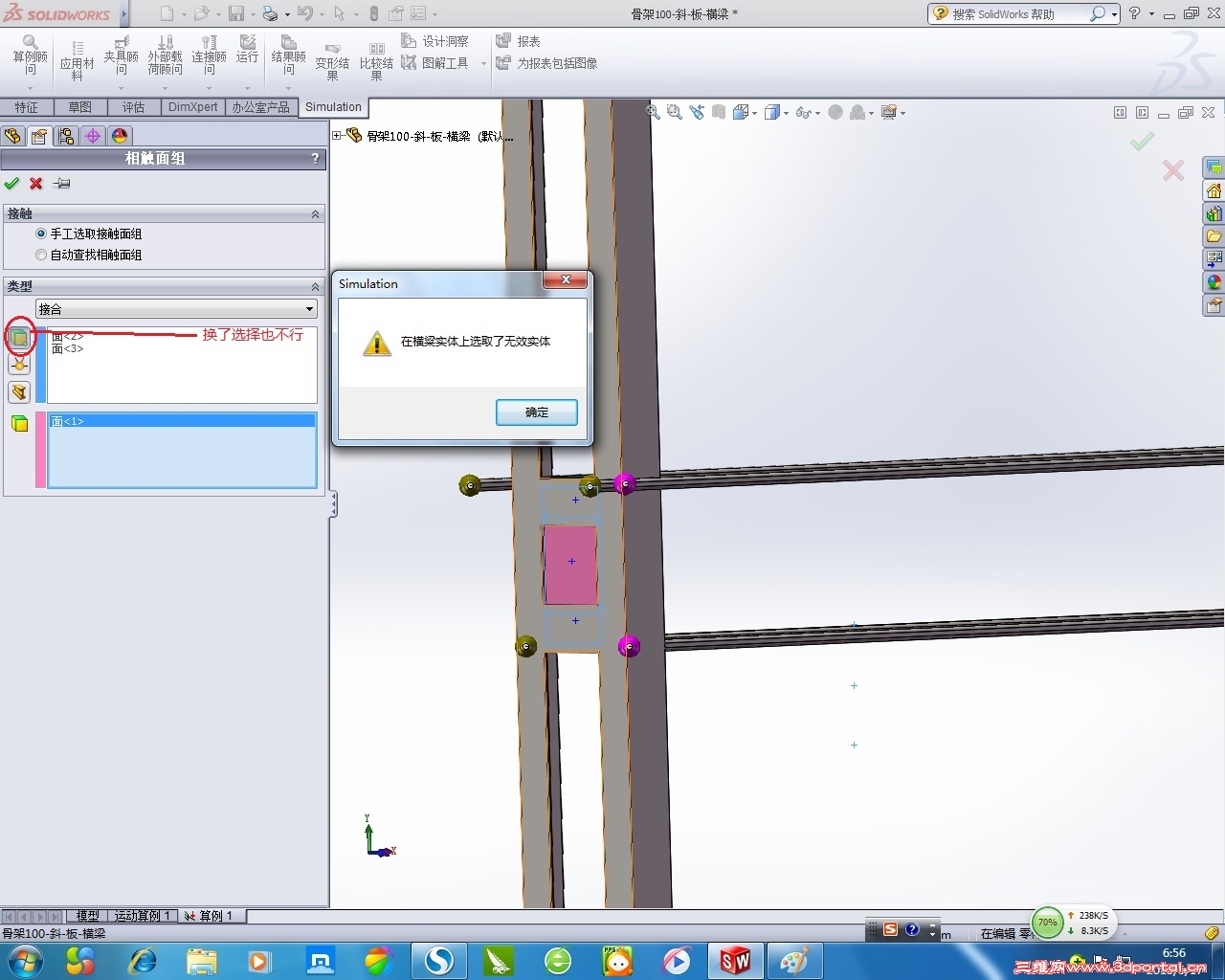This screenshot has width=1225, height=980.
Task: Switch to the 办公室产品 tab
Action: pyautogui.click(x=261, y=107)
